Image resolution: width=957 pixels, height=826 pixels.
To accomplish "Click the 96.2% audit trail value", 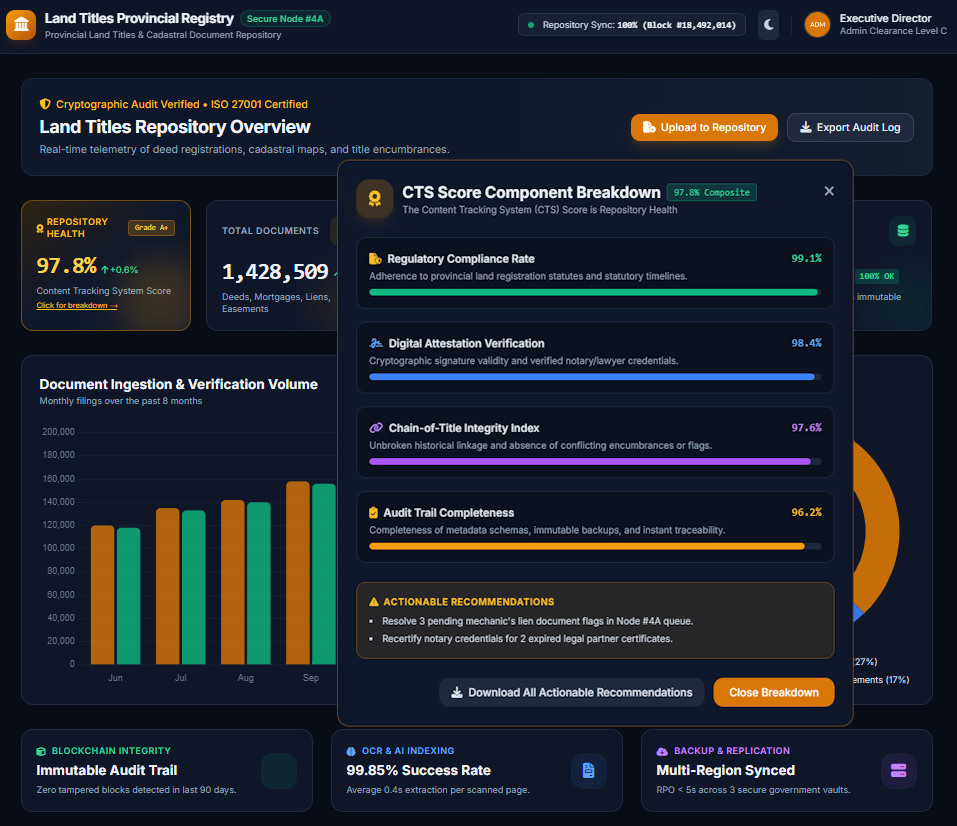I will [x=806, y=512].
